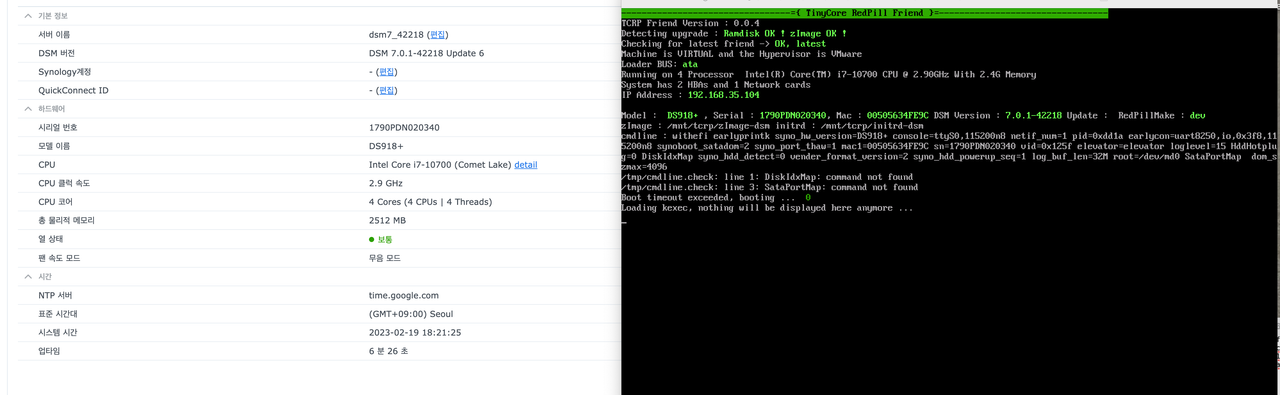Select serial number 1790PDN020340 in hardware section
This screenshot has width=1280, height=395.
click(404, 127)
